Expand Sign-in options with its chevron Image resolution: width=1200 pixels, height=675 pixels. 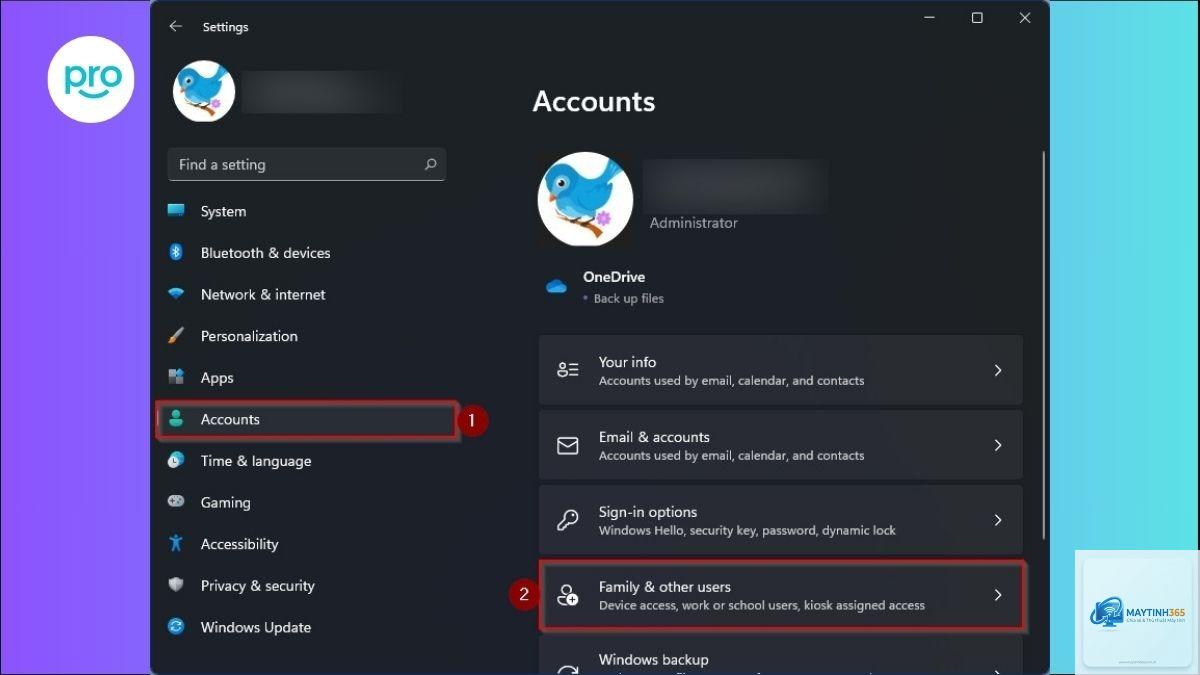998,520
